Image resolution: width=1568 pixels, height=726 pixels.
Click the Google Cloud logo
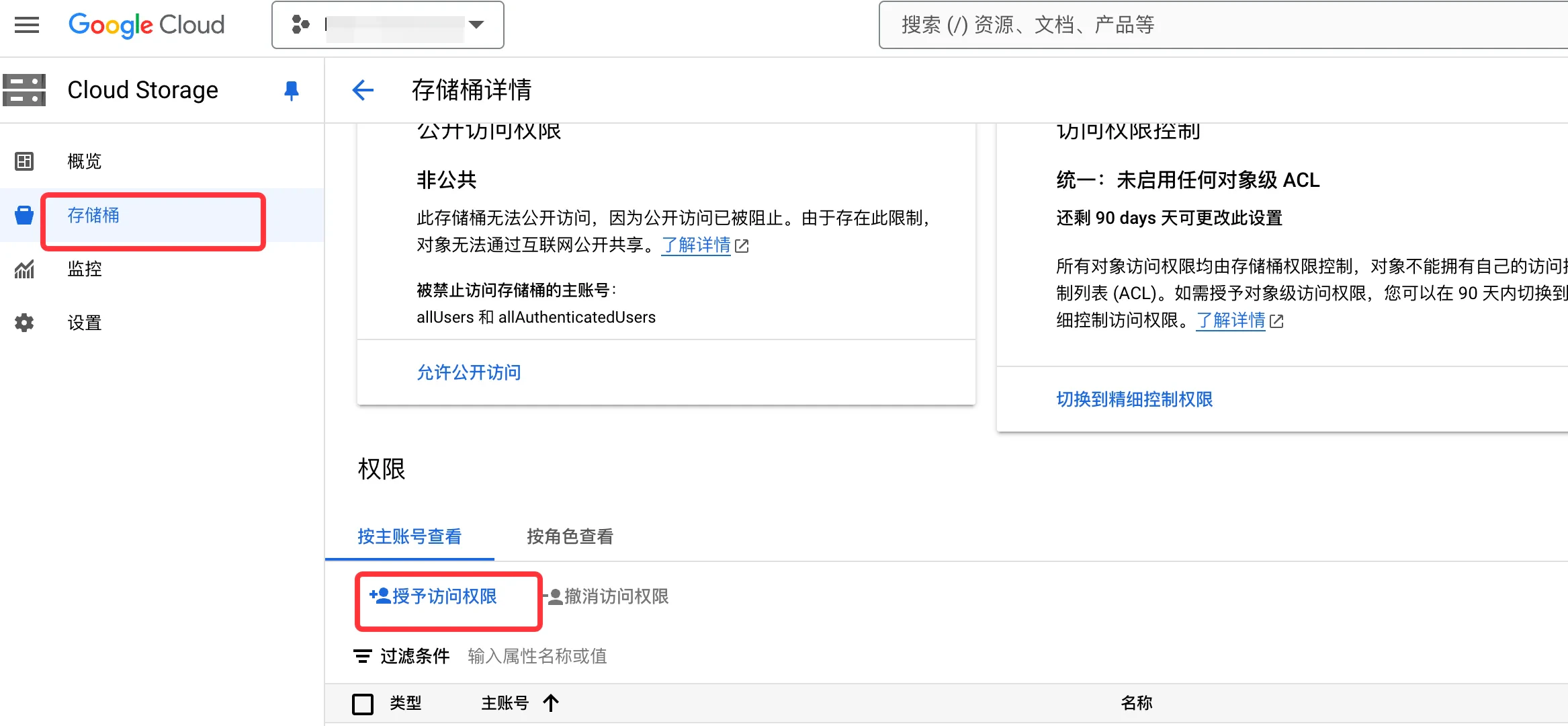(x=146, y=25)
